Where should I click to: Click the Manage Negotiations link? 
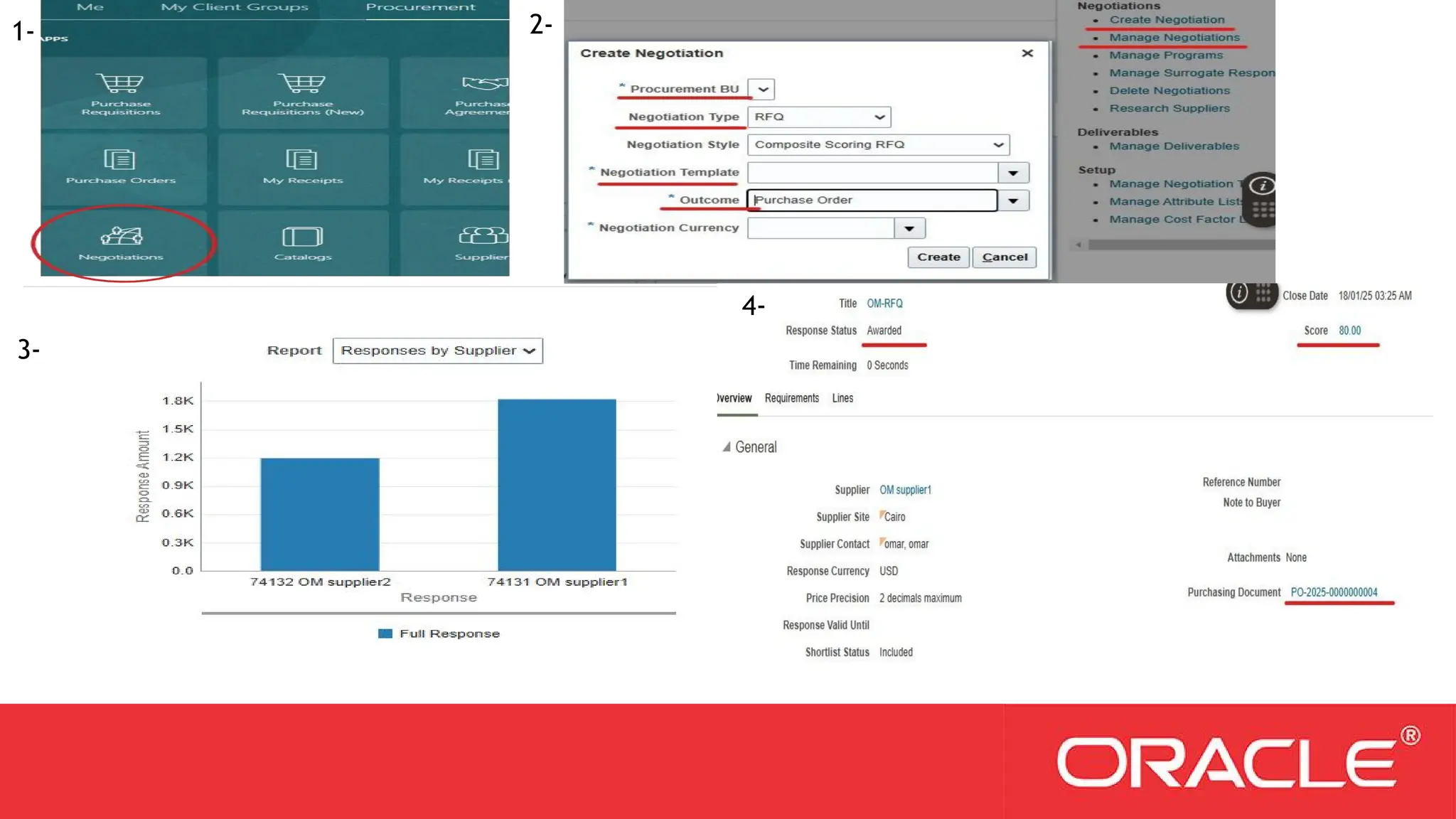point(1174,38)
